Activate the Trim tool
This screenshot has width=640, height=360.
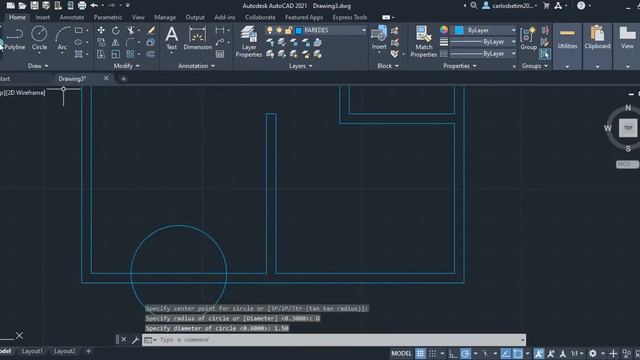pos(131,30)
